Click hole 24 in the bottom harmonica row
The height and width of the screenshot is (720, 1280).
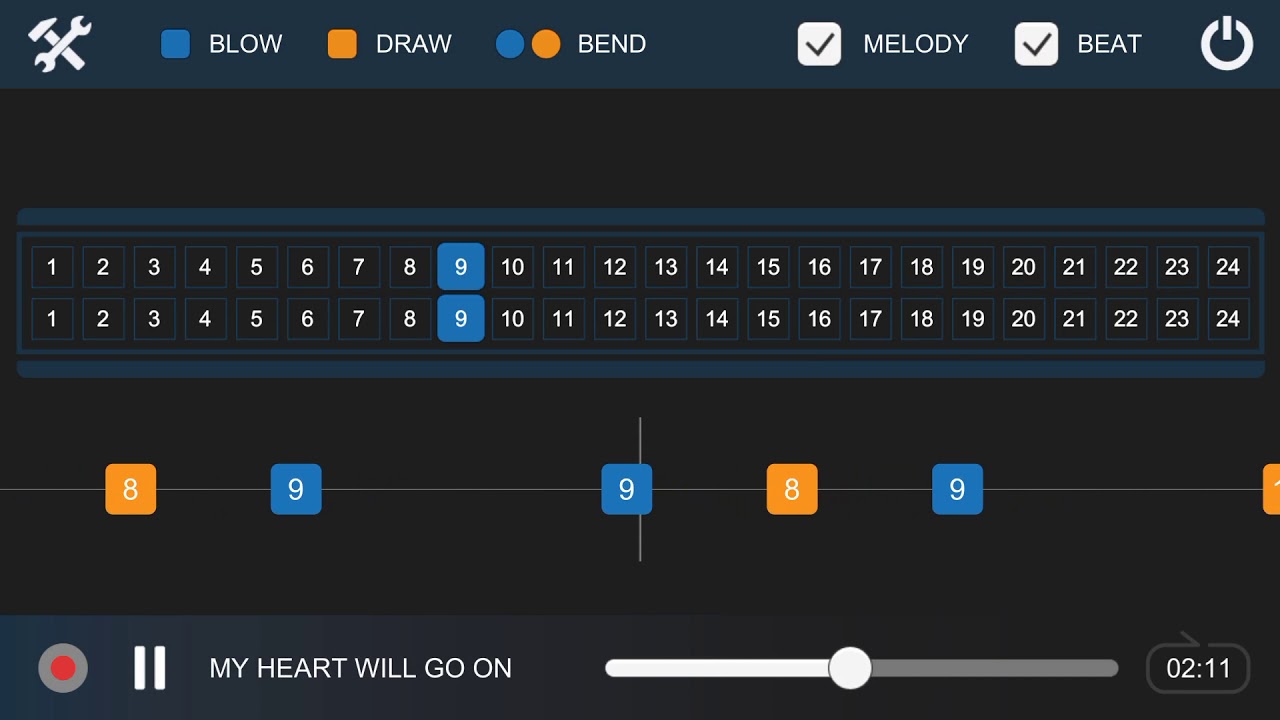[1228, 319]
